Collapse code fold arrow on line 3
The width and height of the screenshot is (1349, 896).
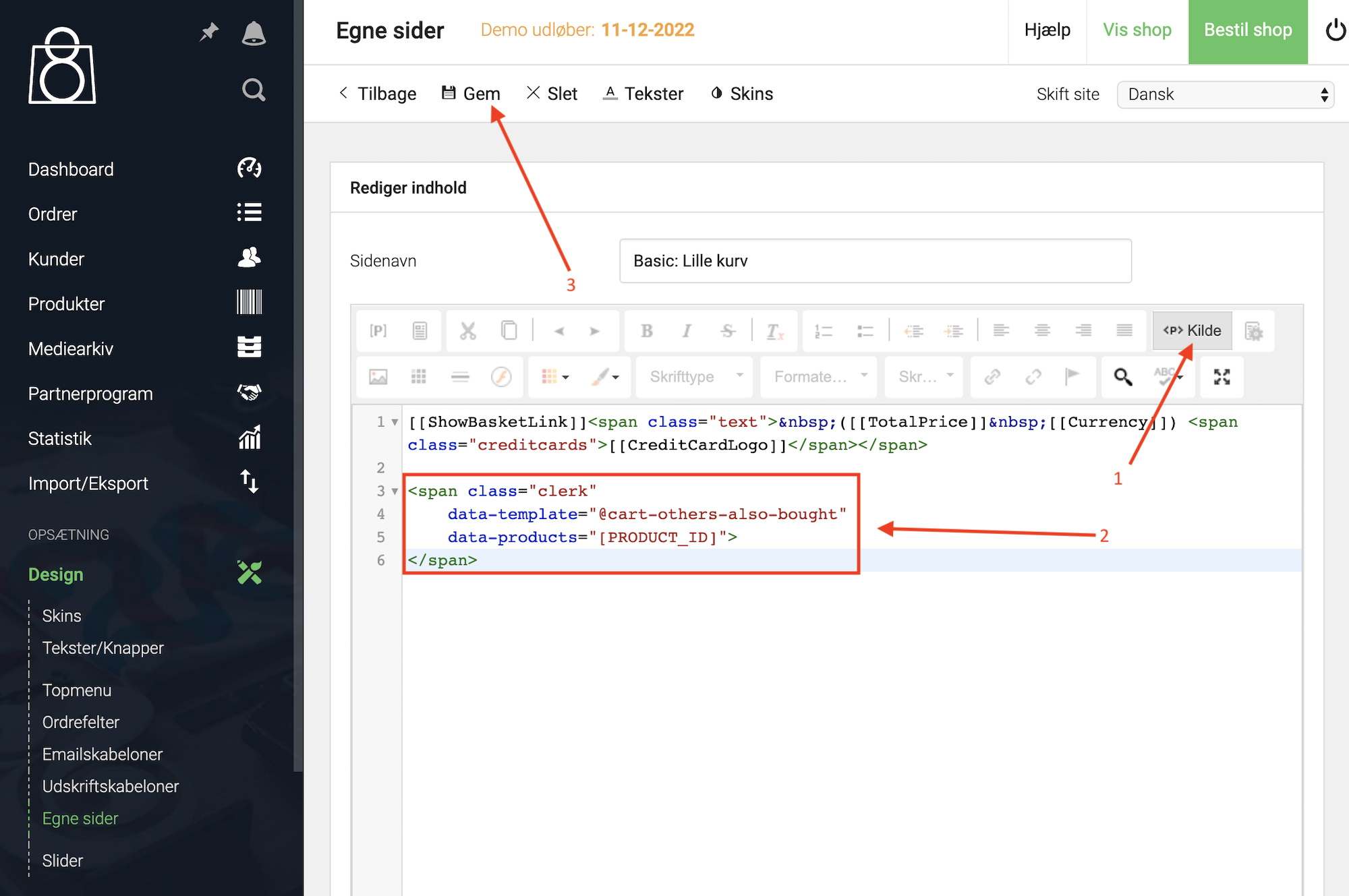point(395,491)
